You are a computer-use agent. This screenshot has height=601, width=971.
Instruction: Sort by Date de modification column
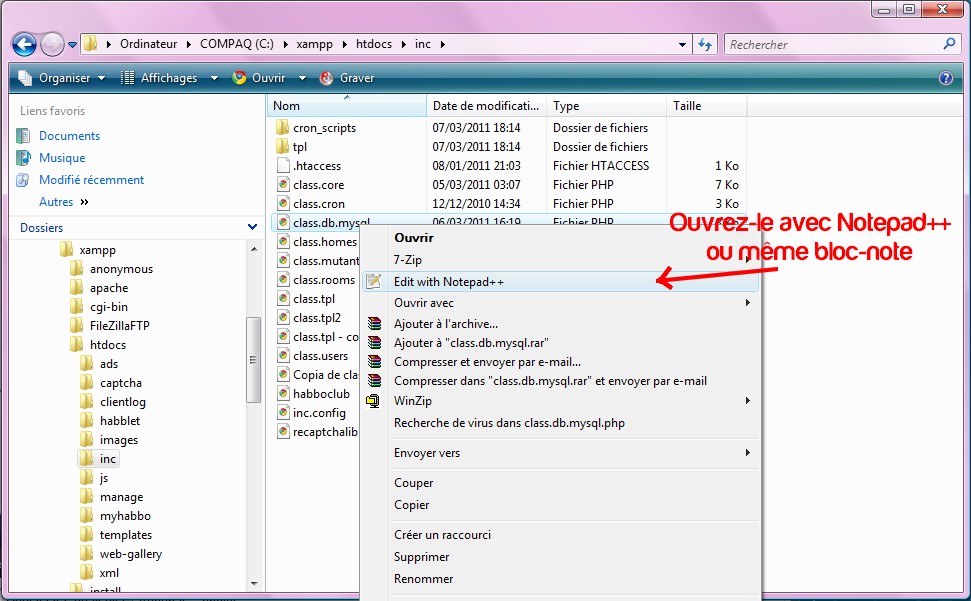point(486,106)
